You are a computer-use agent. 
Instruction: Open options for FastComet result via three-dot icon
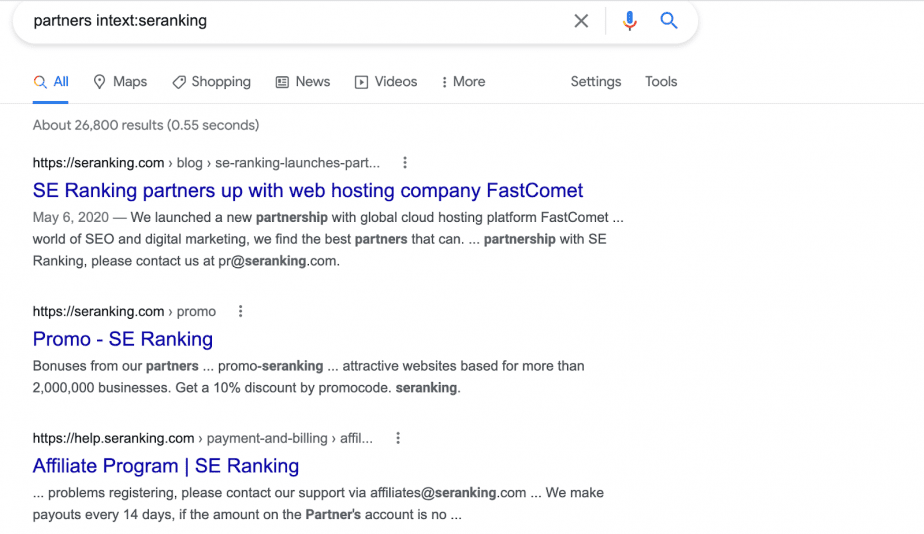[405, 163]
